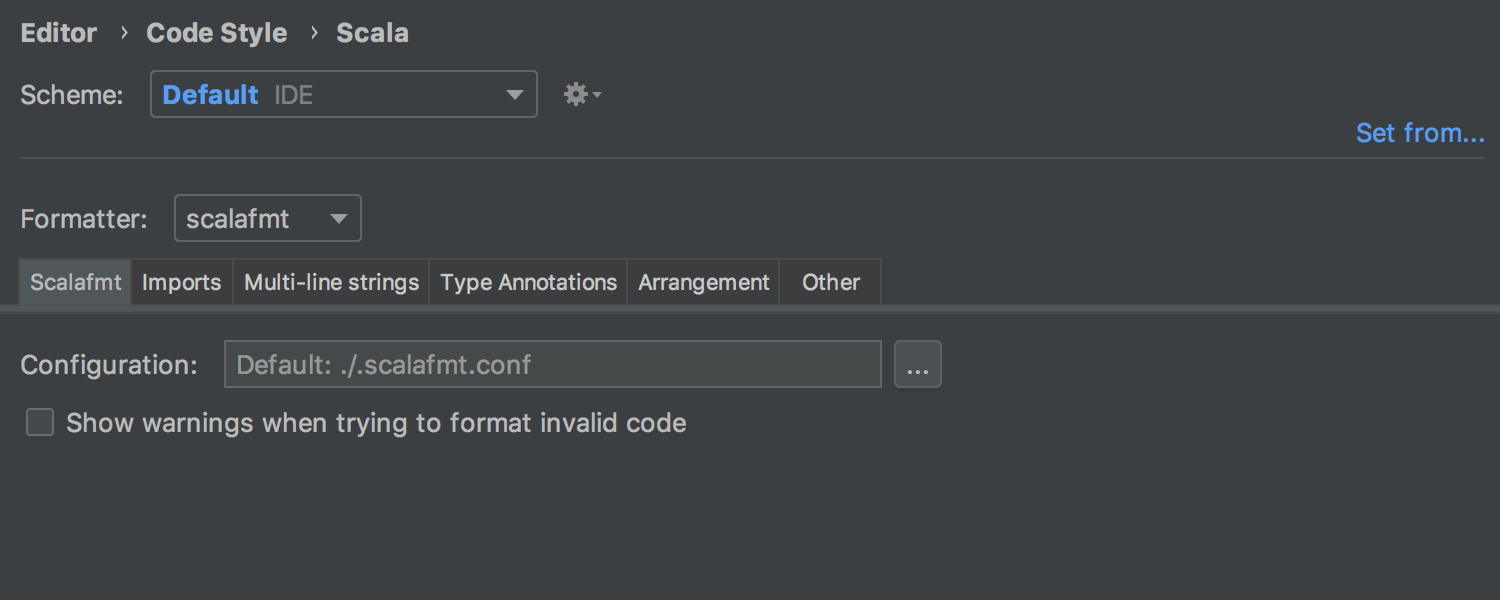Open the Formatter dropdown set to scalafmt

268,218
